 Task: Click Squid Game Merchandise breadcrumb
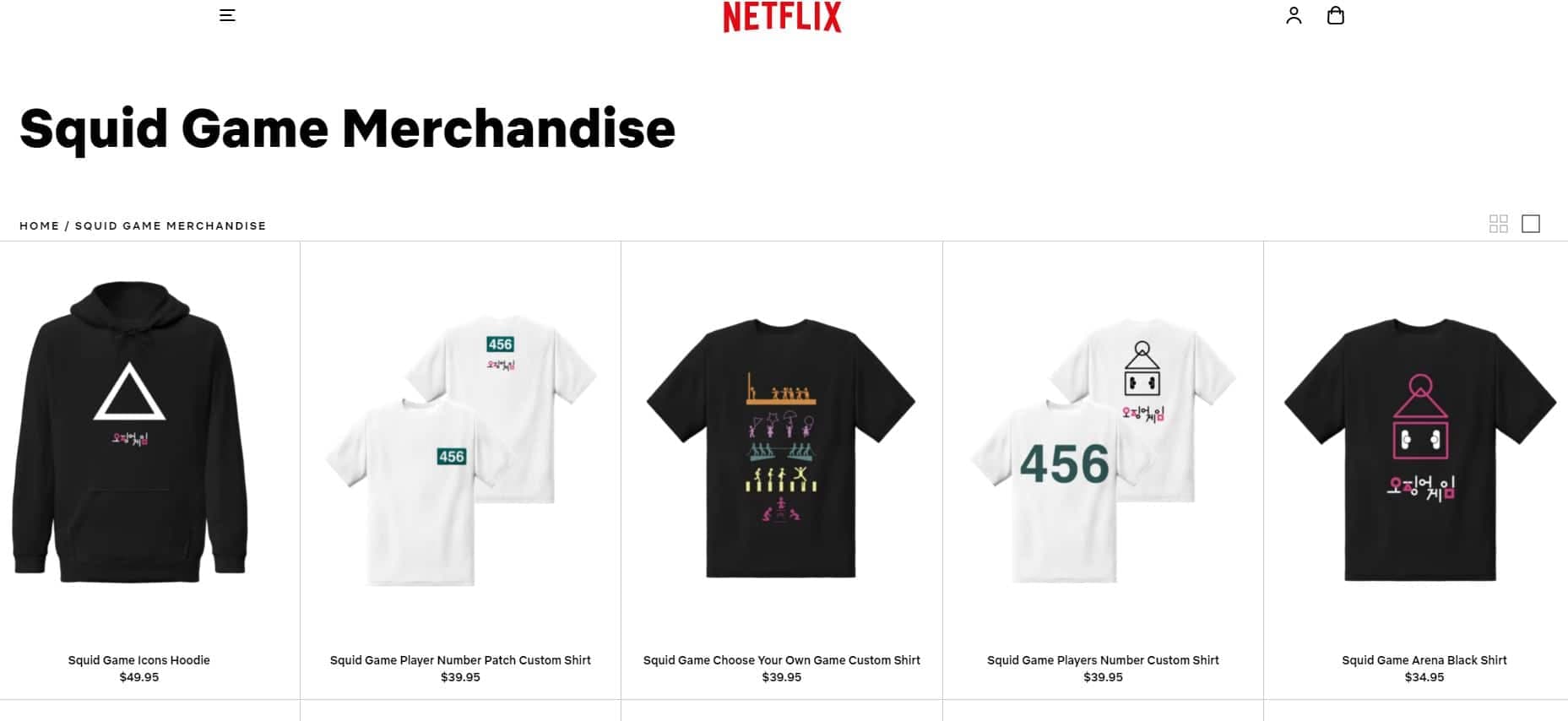click(x=171, y=225)
